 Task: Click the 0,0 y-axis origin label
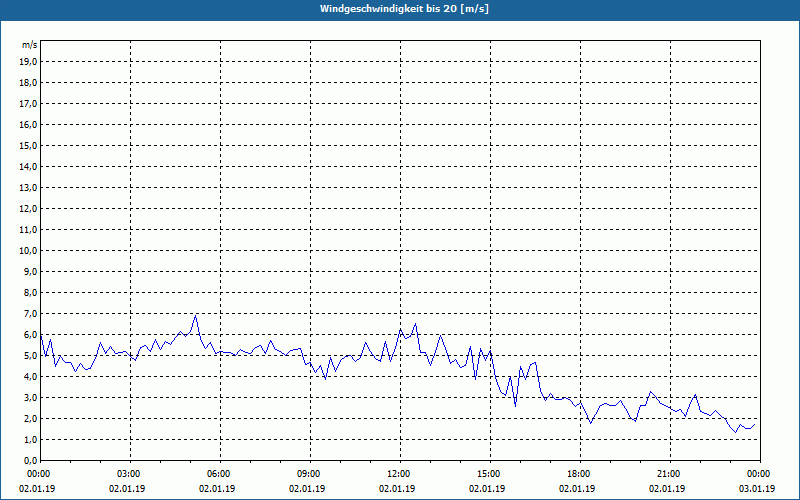[x=30, y=460]
